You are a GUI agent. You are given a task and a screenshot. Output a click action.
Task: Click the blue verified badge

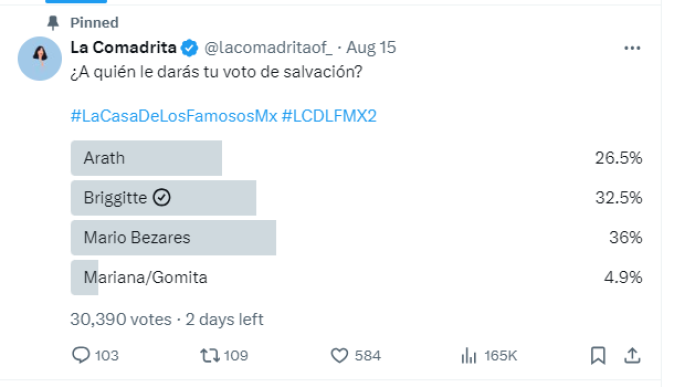189,48
